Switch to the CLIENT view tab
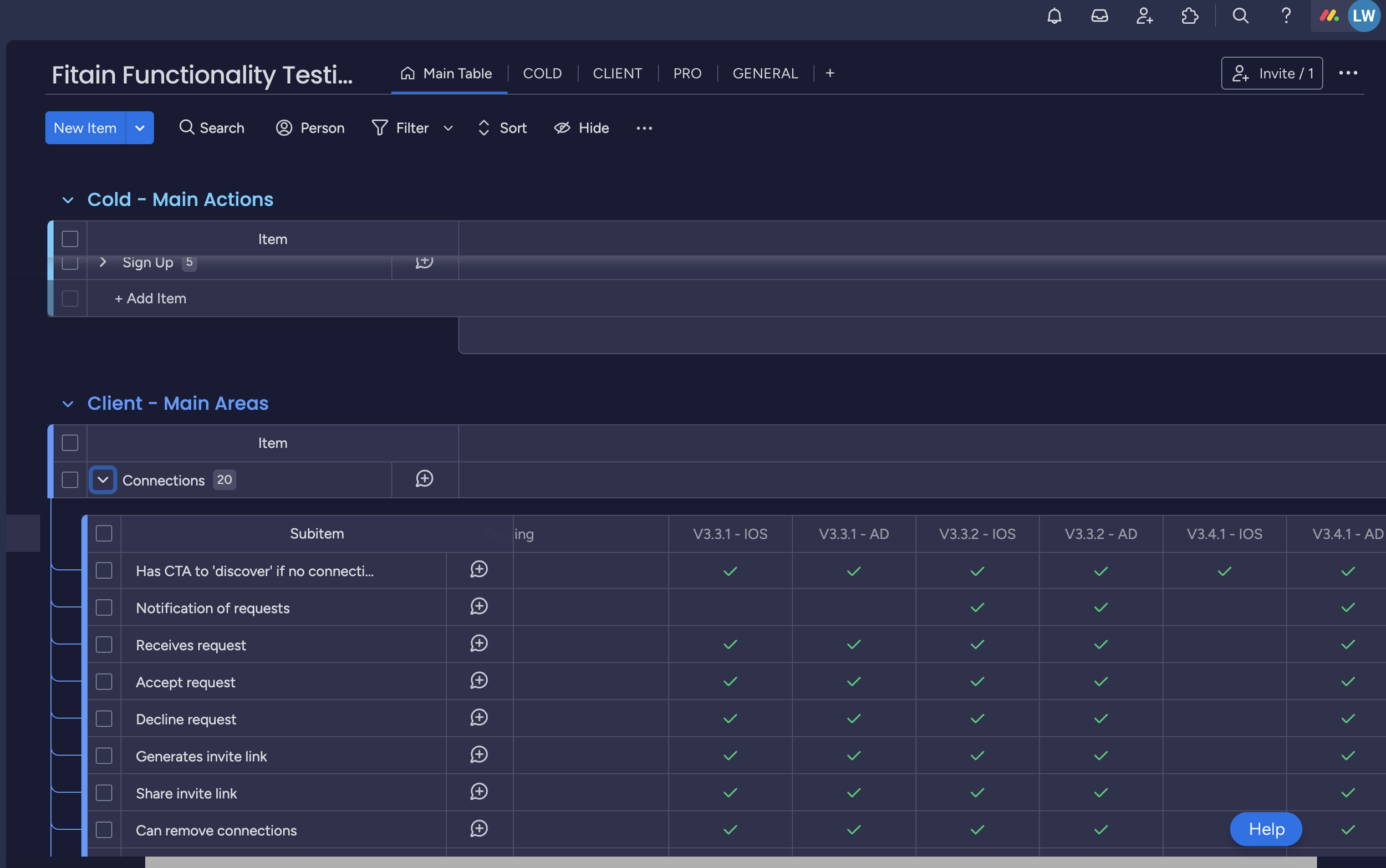This screenshot has width=1386, height=868. (x=617, y=74)
